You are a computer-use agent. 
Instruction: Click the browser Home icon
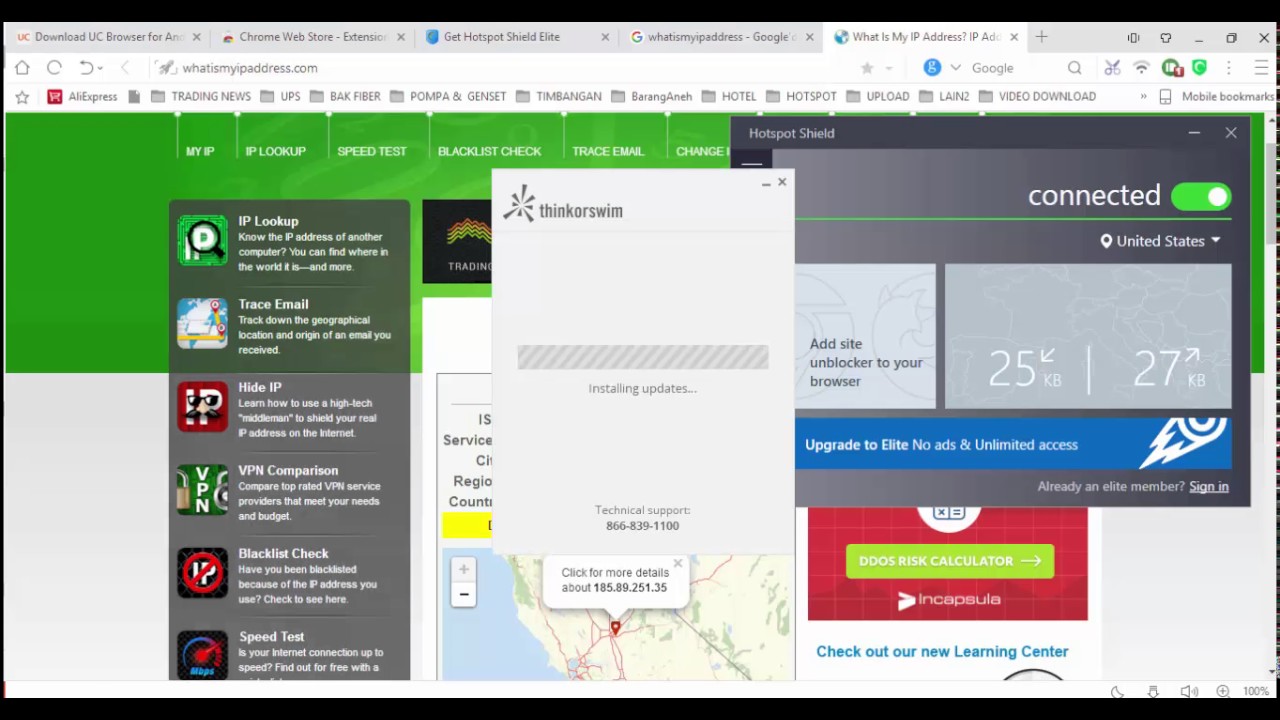pyautogui.click(x=22, y=68)
